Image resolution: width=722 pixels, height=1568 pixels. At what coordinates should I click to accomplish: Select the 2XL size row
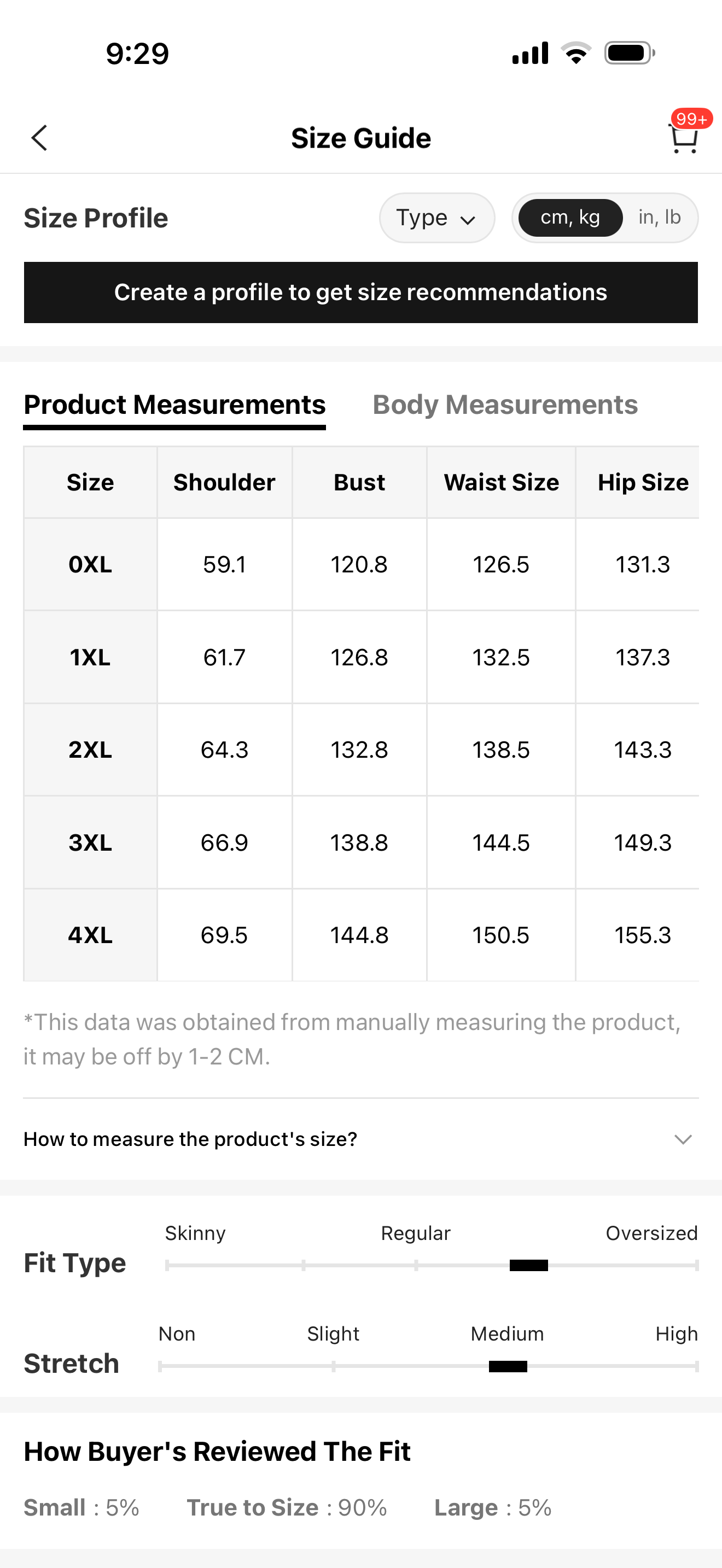tap(90, 750)
